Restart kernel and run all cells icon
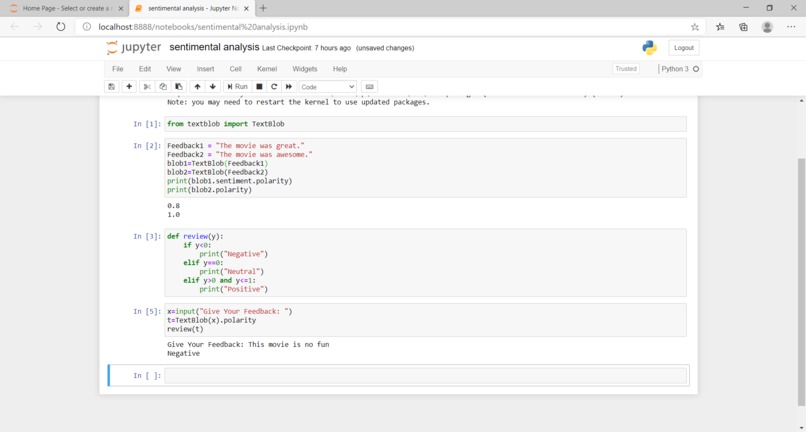The width and height of the screenshot is (806, 432). click(289, 87)
